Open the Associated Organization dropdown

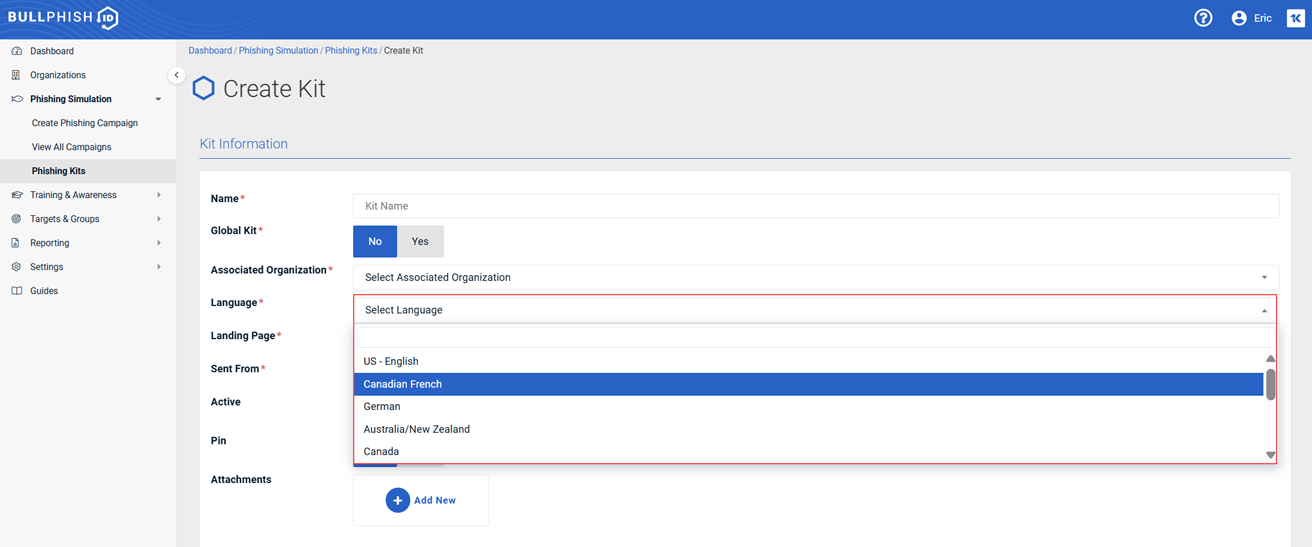(x=815, y=277)
